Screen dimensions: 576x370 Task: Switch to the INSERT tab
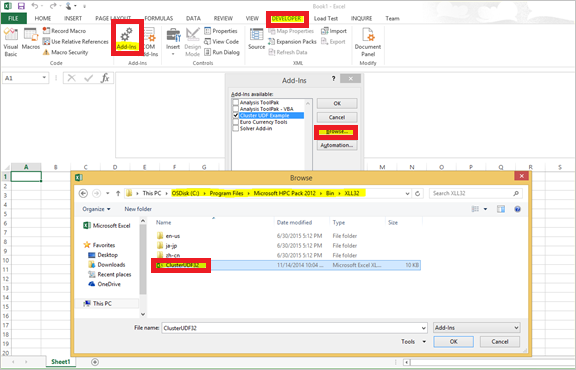tap(73, 18)
